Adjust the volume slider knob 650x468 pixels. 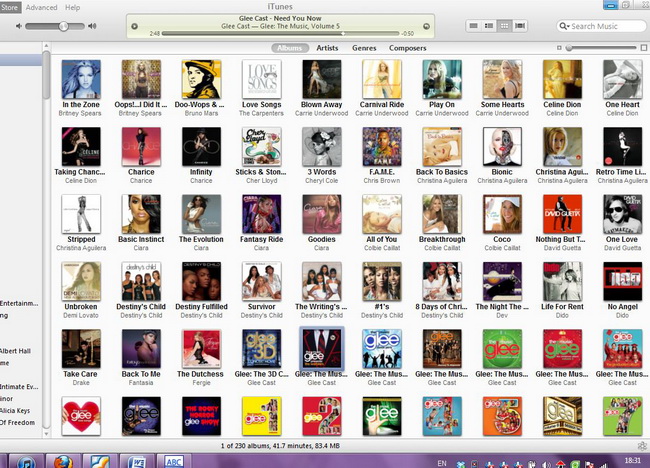tap(63, 26)
